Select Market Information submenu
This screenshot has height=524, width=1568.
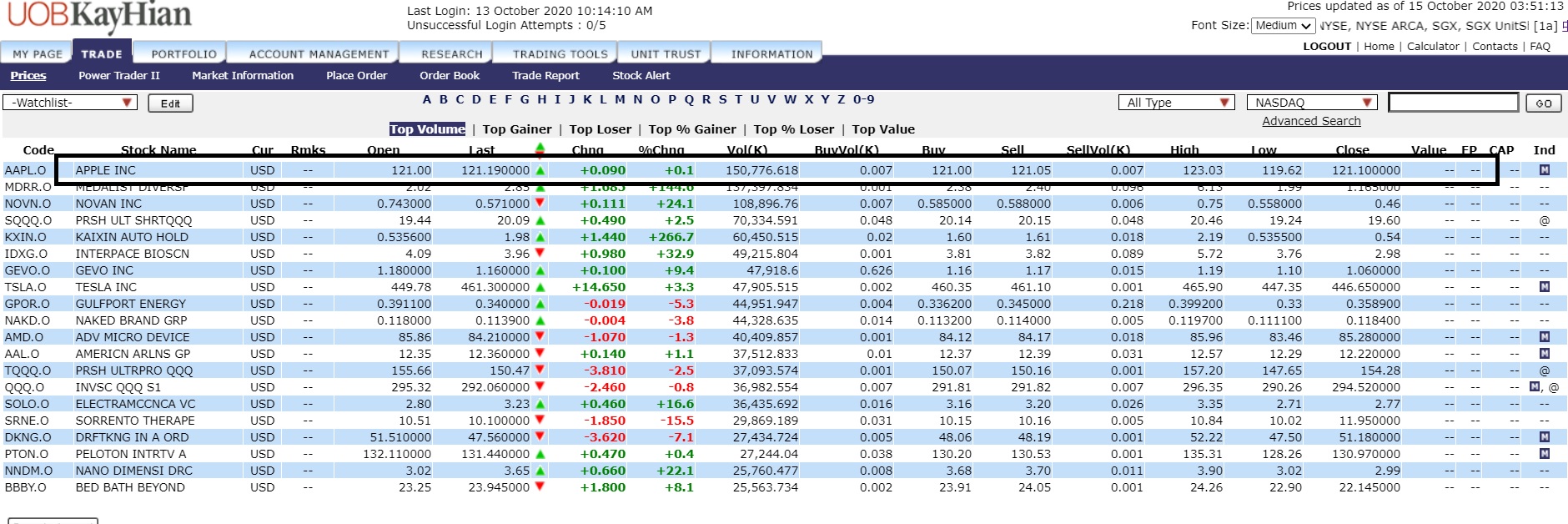coord(243,75)
